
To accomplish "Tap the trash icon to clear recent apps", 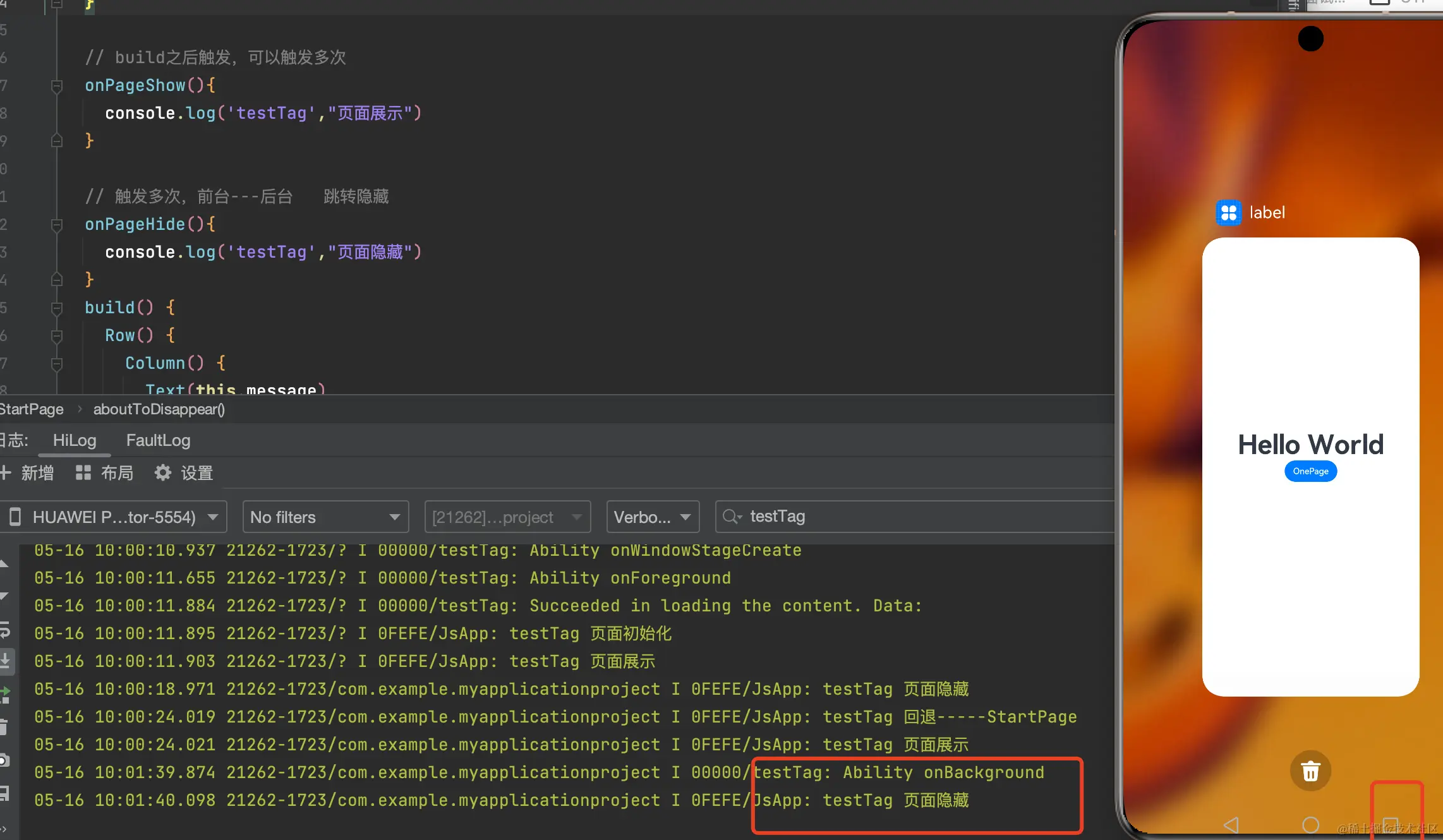I will [1310, 771].
